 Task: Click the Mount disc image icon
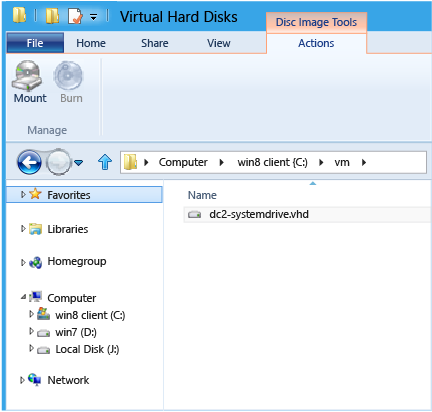(x=27, y=76)
